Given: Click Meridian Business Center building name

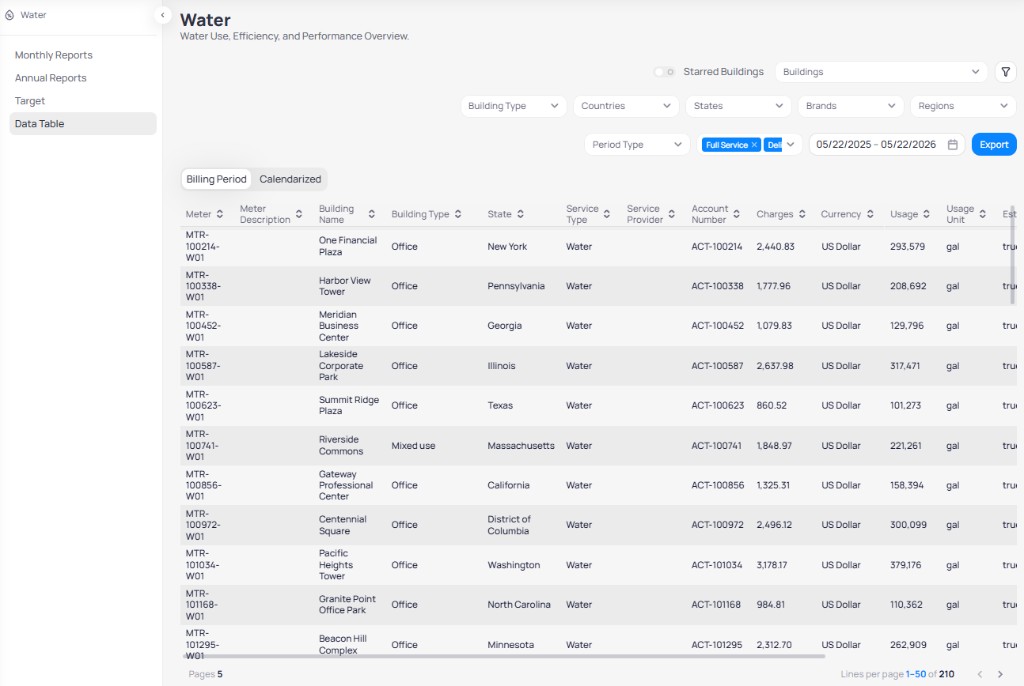Looking at the screenshot, I should point(338,326).
